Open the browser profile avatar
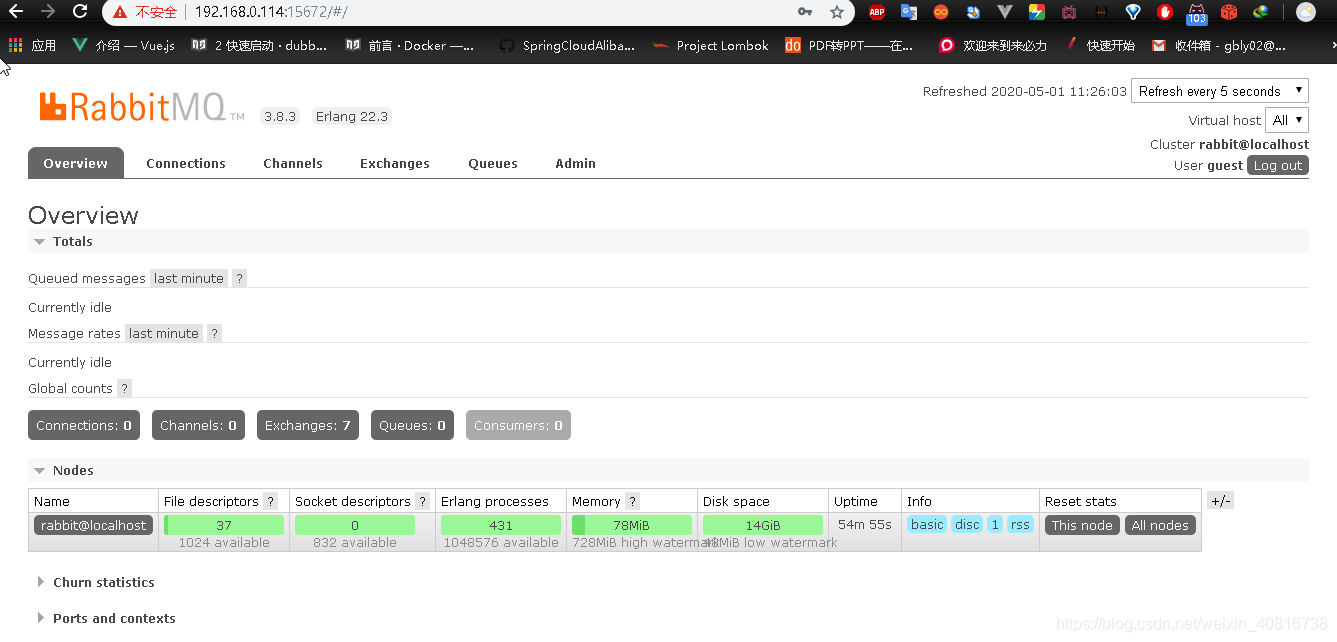The image size is (1337, 642). coord(1306,12)
